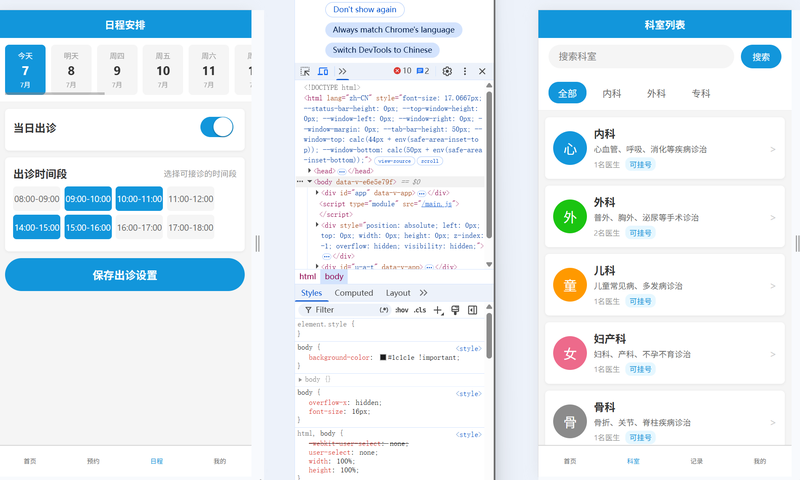Open the /main.js script link
800x480 pixels.
tap(437, 204)
